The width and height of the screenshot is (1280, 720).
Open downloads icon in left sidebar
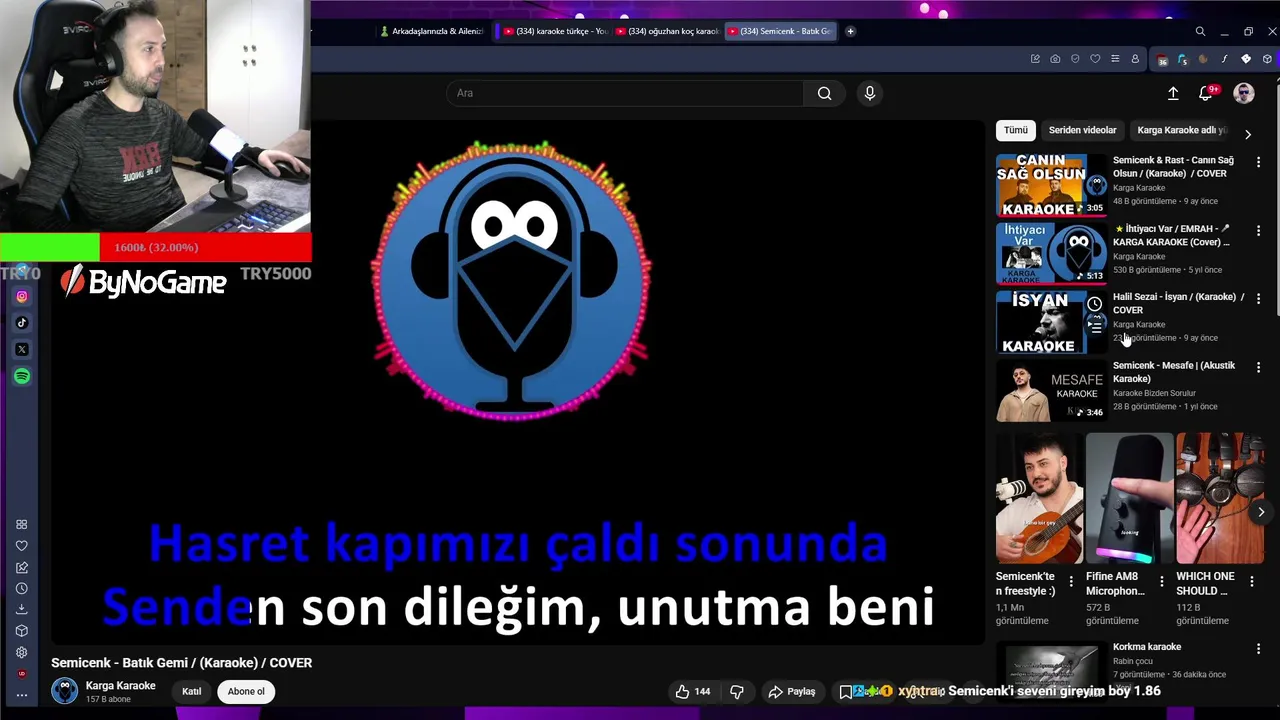pyautogui.click(x=22, y=609)
